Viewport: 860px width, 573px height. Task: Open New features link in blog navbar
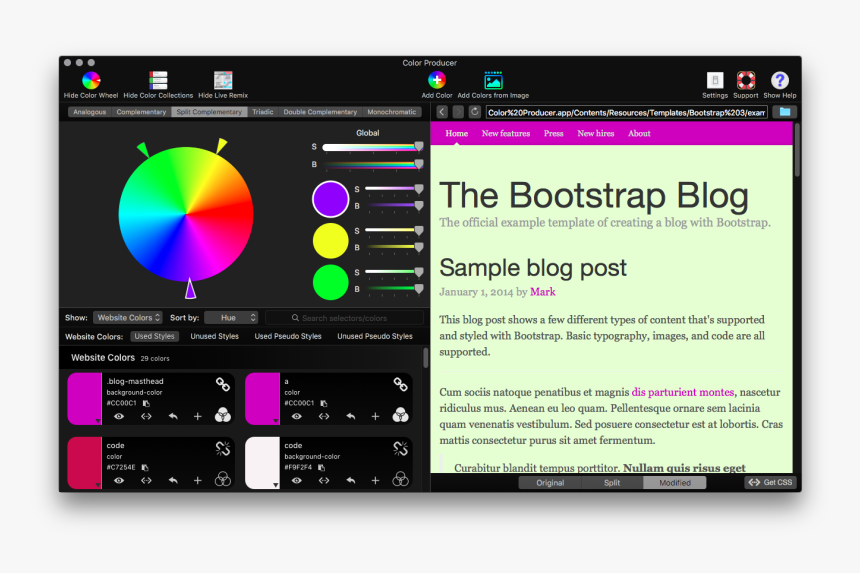506,133
